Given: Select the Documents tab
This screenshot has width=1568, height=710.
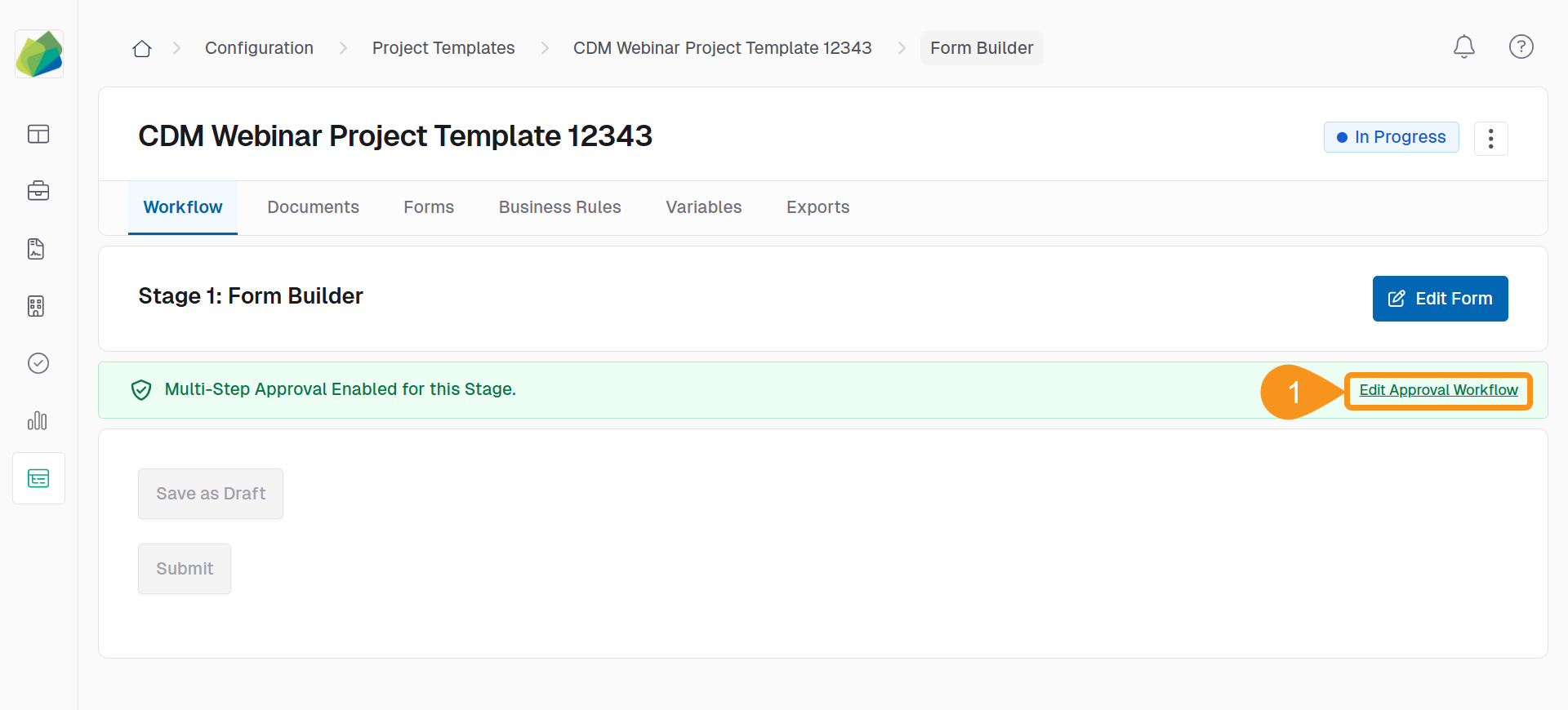Looking at the screenshot, I should [313, 207].
